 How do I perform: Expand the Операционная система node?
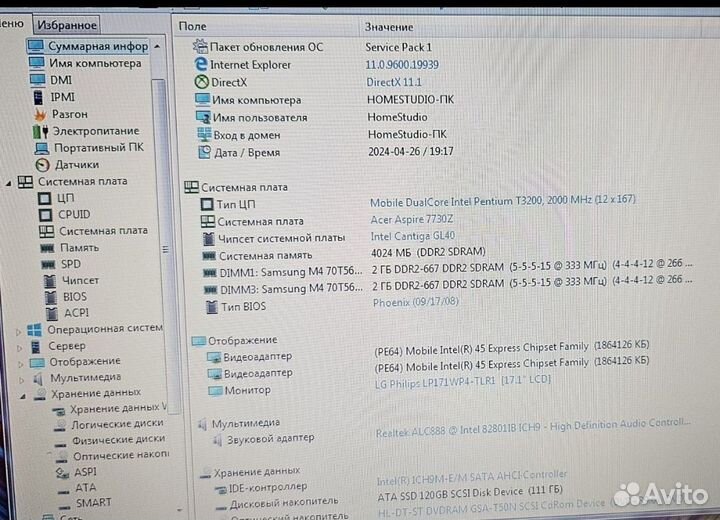point(19,329)
